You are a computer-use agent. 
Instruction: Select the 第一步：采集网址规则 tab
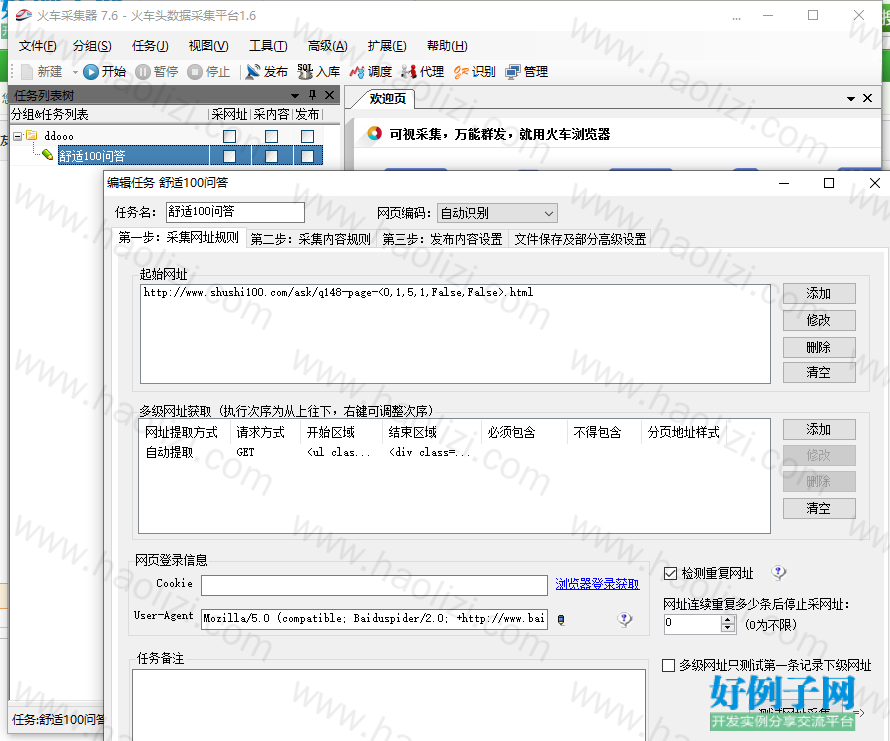(x=179, y=237)
